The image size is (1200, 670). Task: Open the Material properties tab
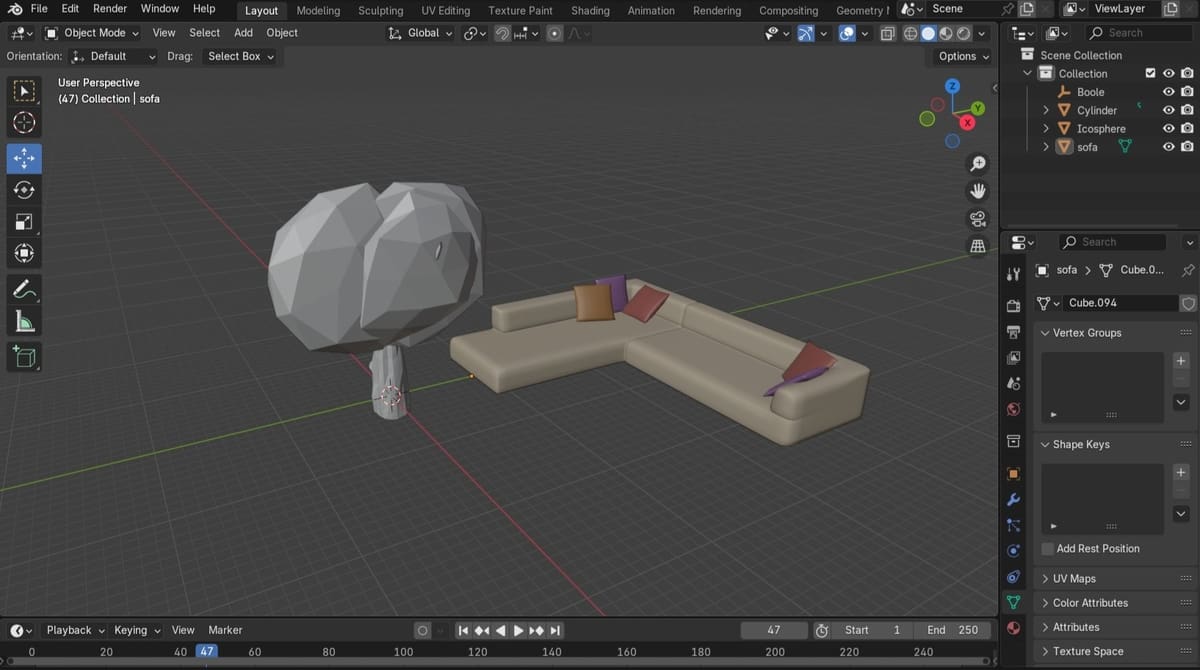click(1014, 628)
